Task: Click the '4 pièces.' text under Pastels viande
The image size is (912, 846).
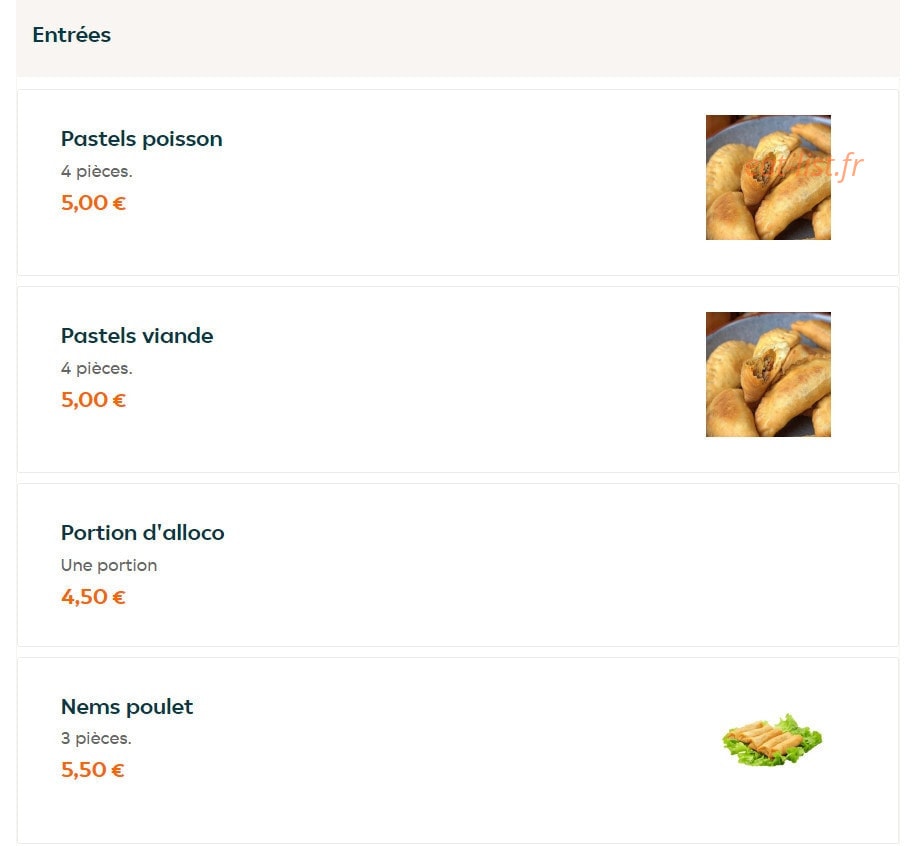Action: click(x=97, y=369)
